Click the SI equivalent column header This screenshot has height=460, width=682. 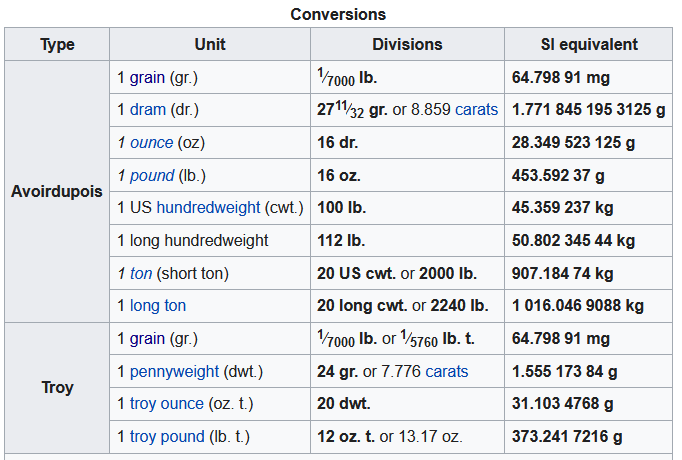[x=589, y=44]
